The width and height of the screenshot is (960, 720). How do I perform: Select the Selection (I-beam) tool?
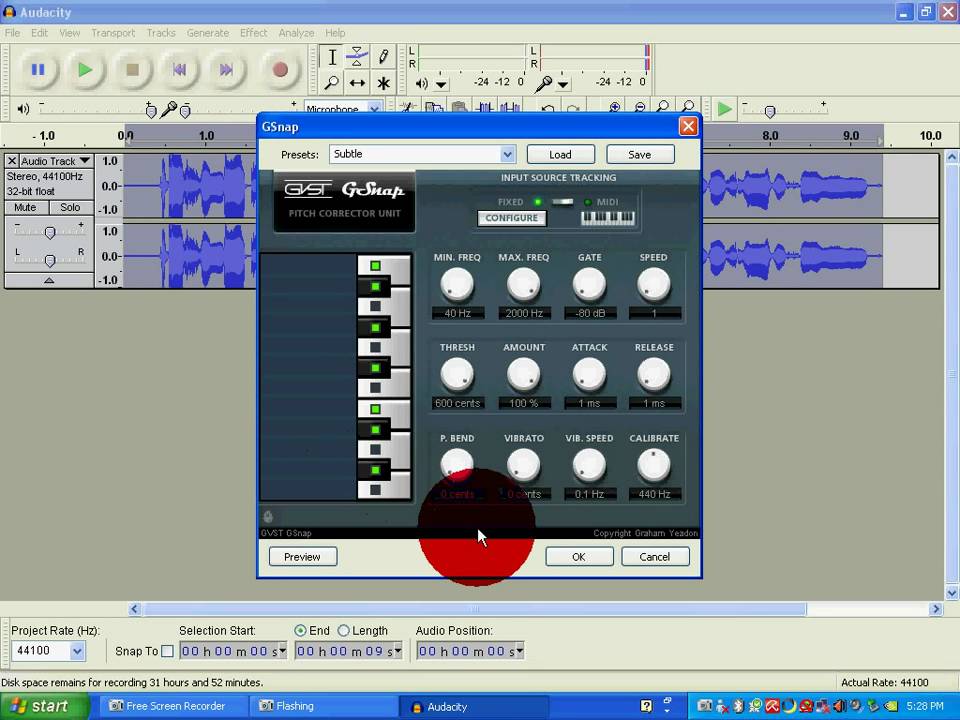332,57
